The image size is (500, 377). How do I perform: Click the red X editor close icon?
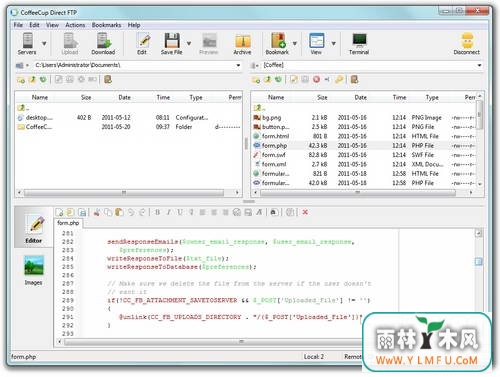click(305, 212)
